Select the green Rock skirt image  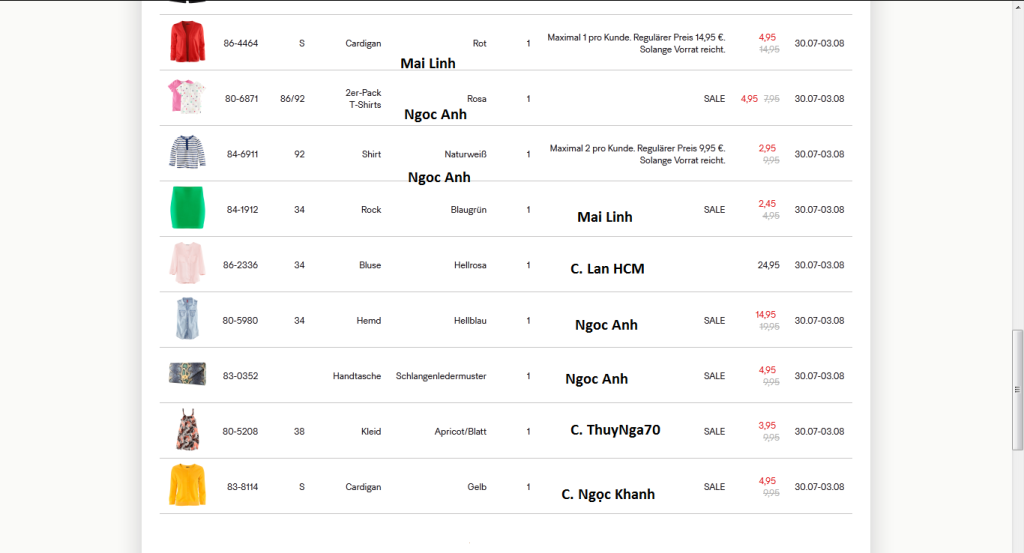(x=187, y=208)
